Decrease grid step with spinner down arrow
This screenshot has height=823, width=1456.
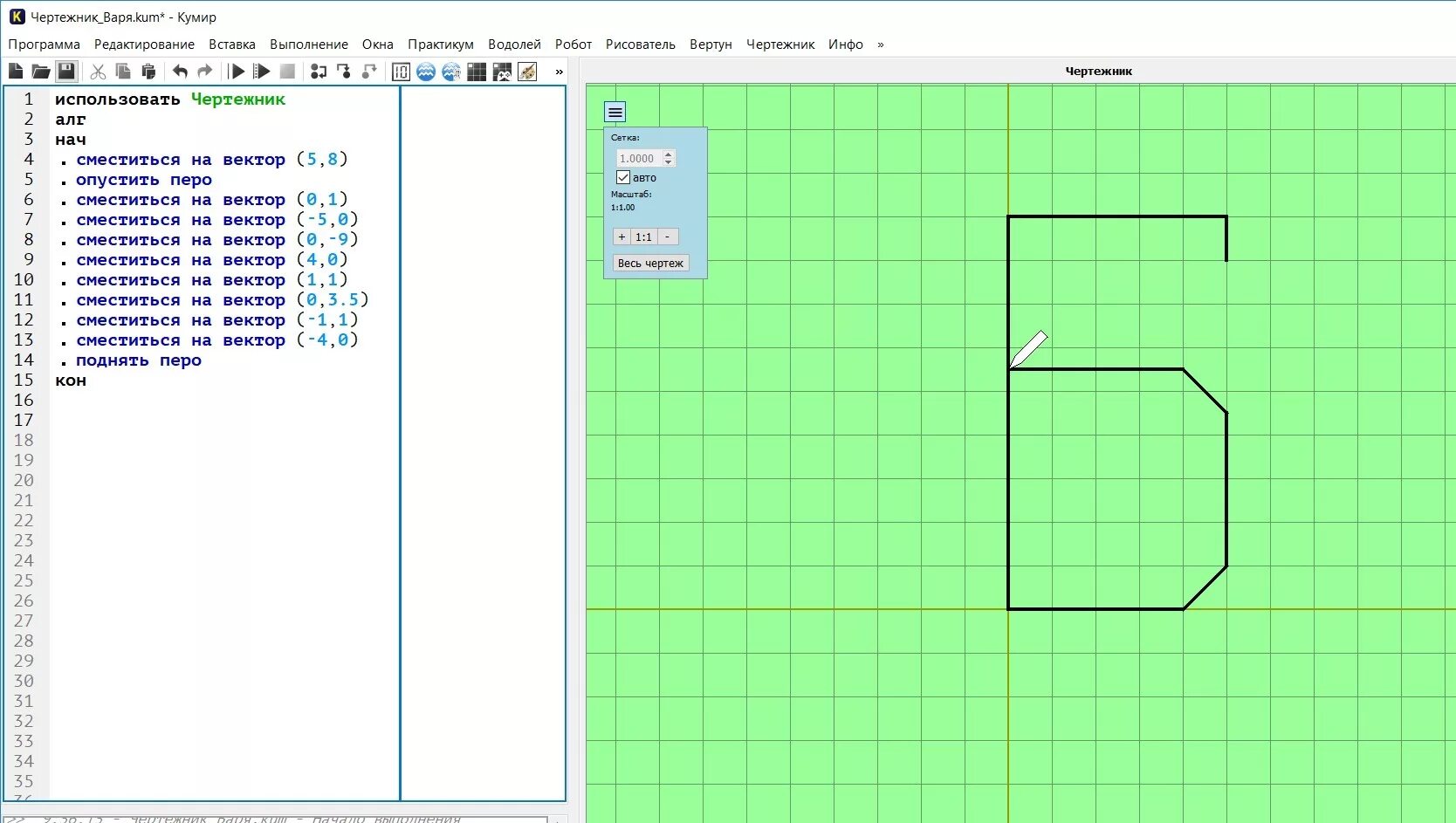tap(669, 162)
